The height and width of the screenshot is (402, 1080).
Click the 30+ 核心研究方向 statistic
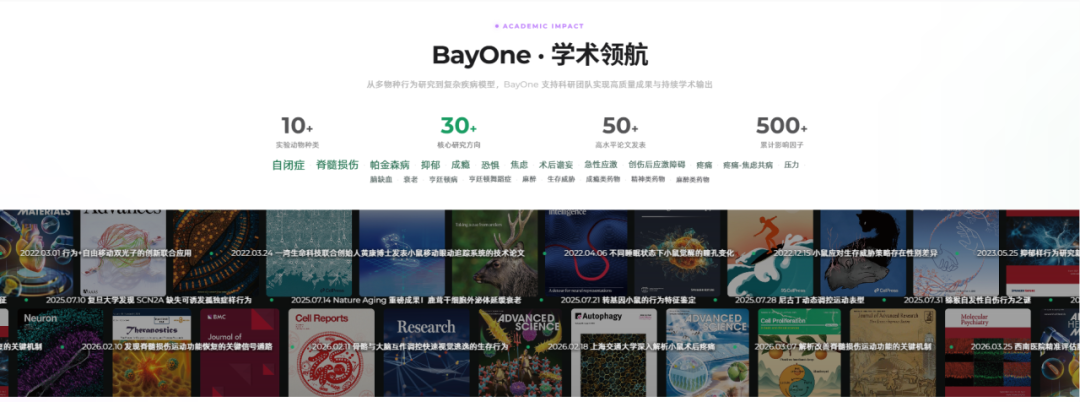[459, 132]
